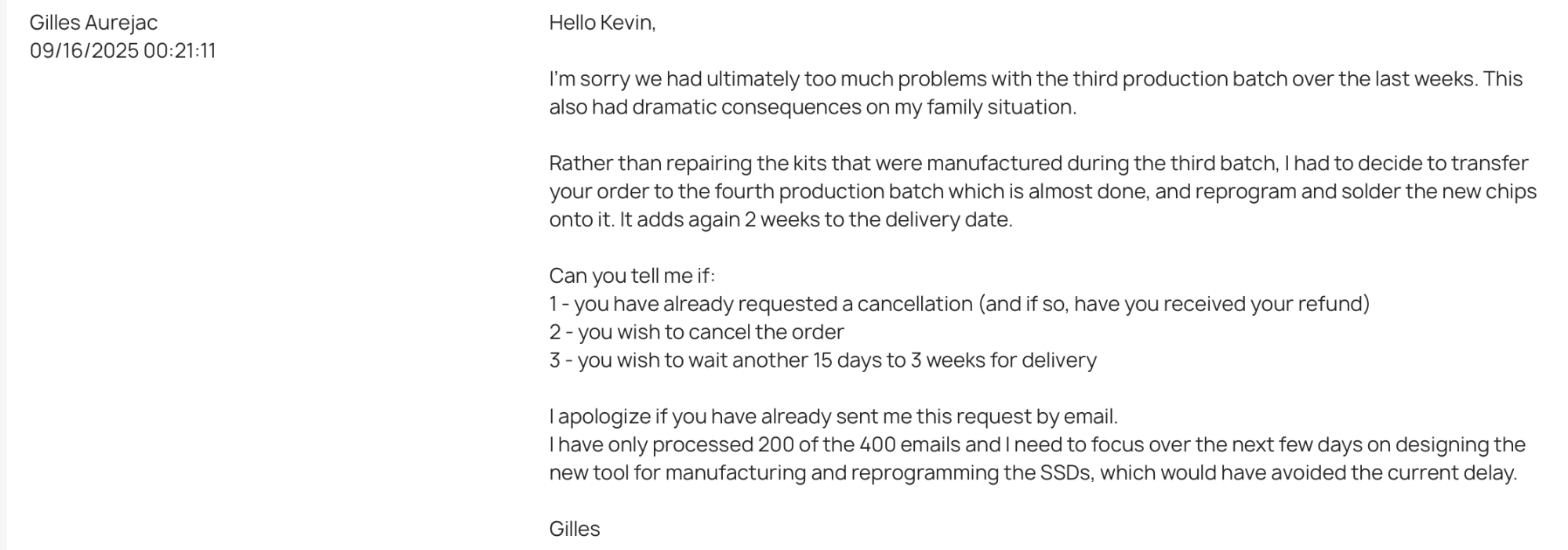
Task: Click the sentence starting "Rather than repairing"
Action: click(x=784, y=164)
